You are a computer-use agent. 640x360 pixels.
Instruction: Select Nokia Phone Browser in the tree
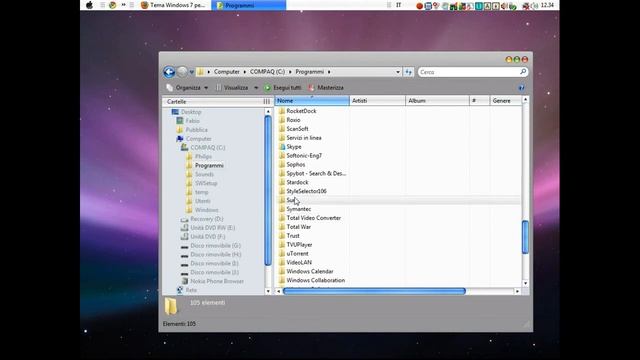[217, 281]
